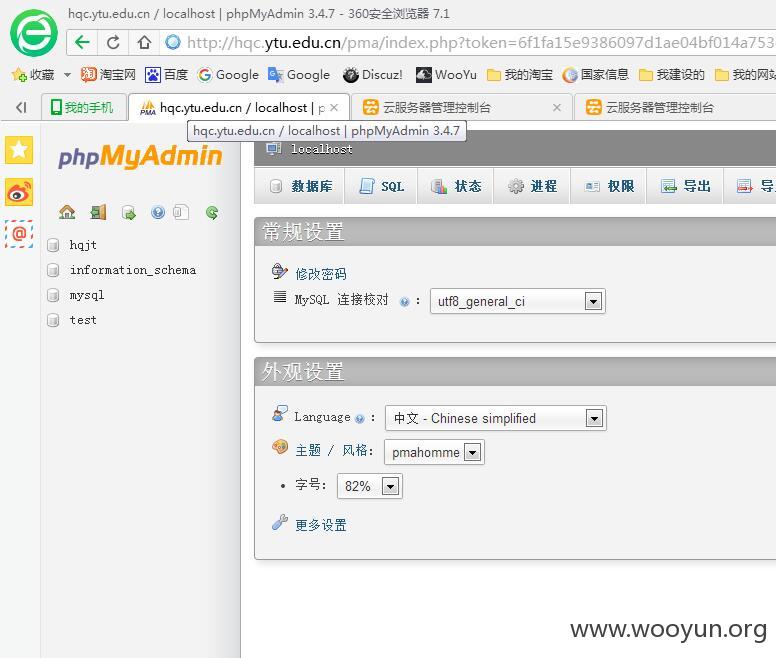
Task: Select test database in tree
Action: pos(83,320)
